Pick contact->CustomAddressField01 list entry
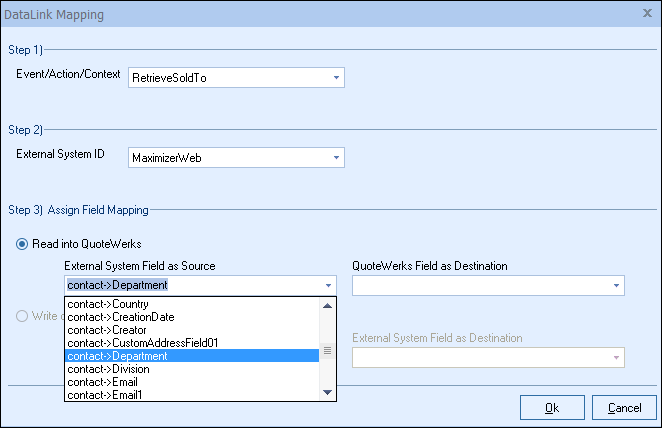Screen dimensions: 662x428 click(x=190, y=342)
